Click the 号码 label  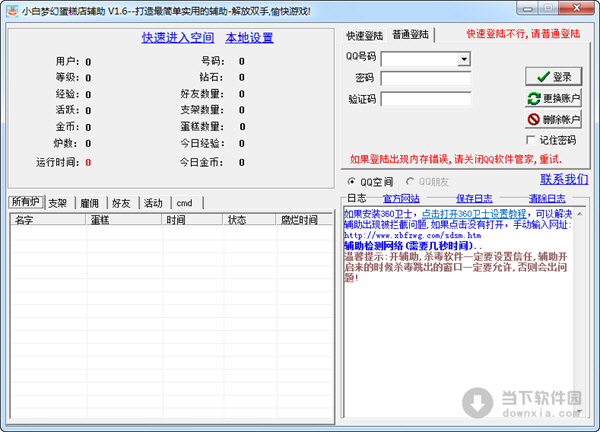click(x=213, y=61)
